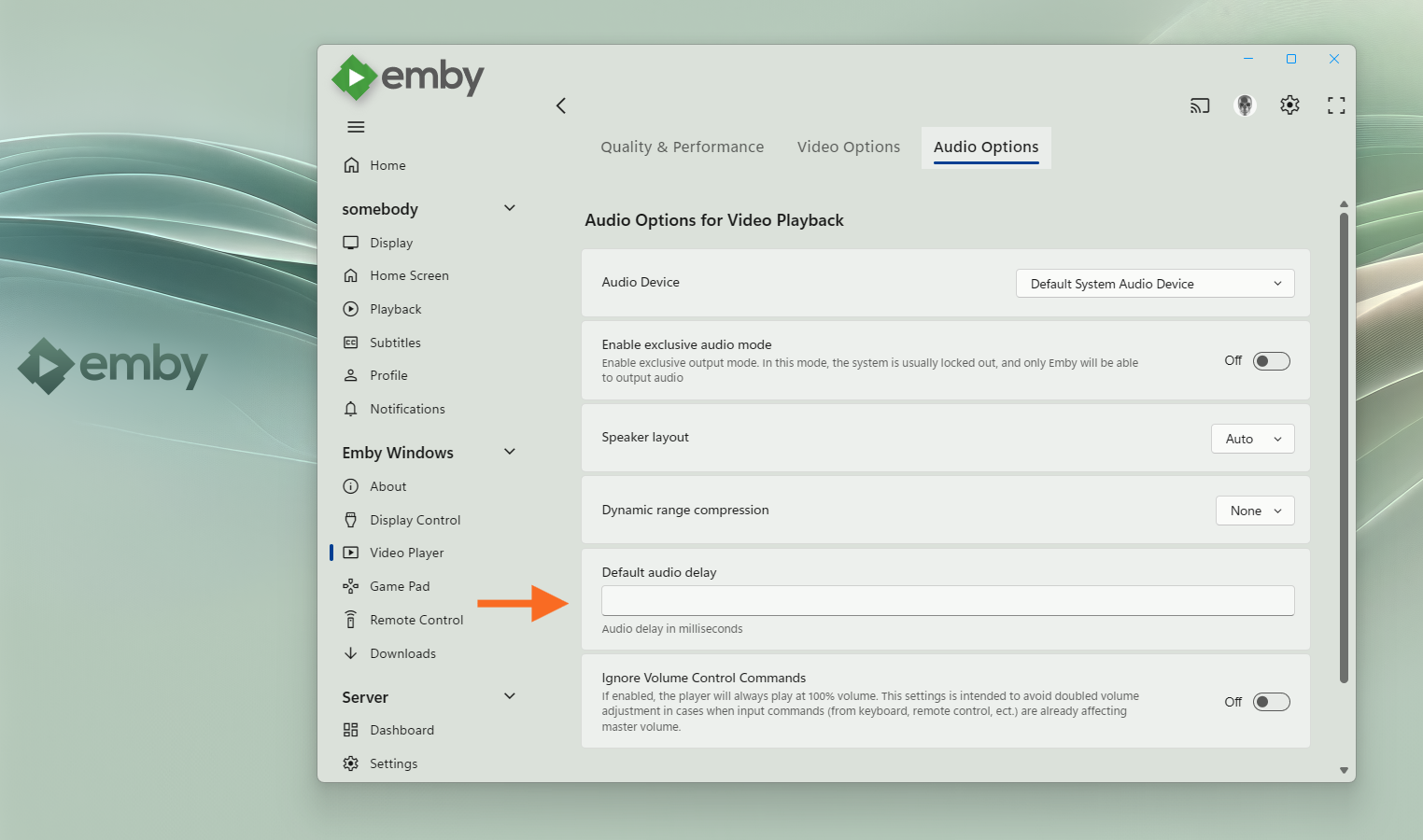Go back using the back arrow
This screenshot has height=840, width=1423.
coord(561,105)
